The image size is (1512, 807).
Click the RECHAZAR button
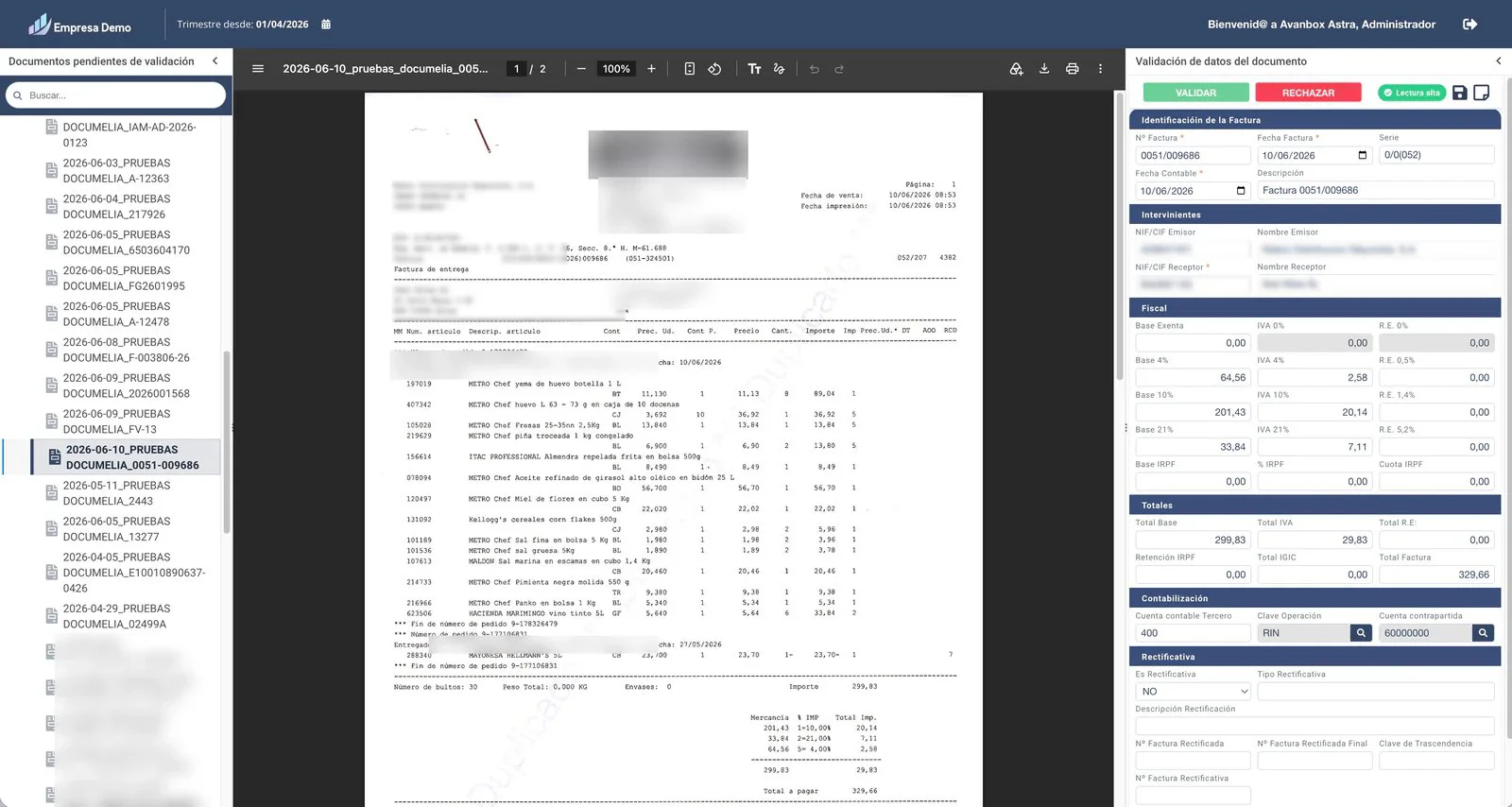(x=1308, y=93)
